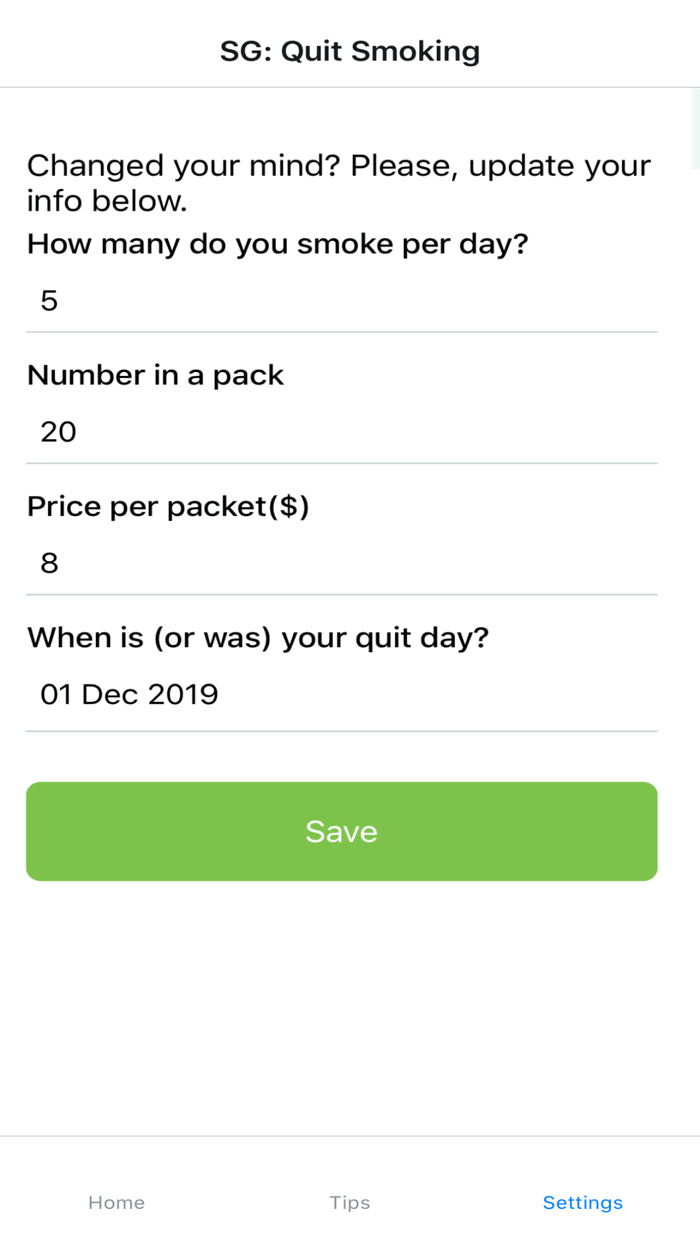This screenshot has width=700, height=1244.
Task: Select the Settings tab
Action: [x=583, y=1203]
